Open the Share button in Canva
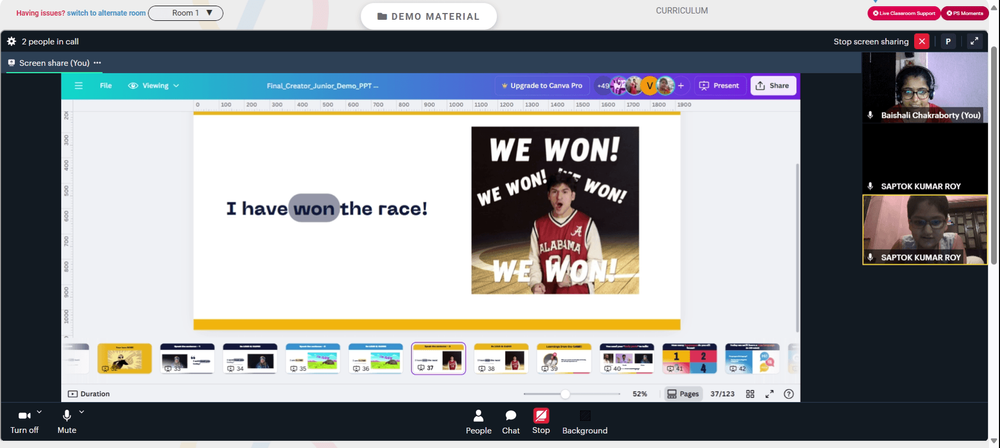Screen dimensions: 1000x448 coord(773,86)
